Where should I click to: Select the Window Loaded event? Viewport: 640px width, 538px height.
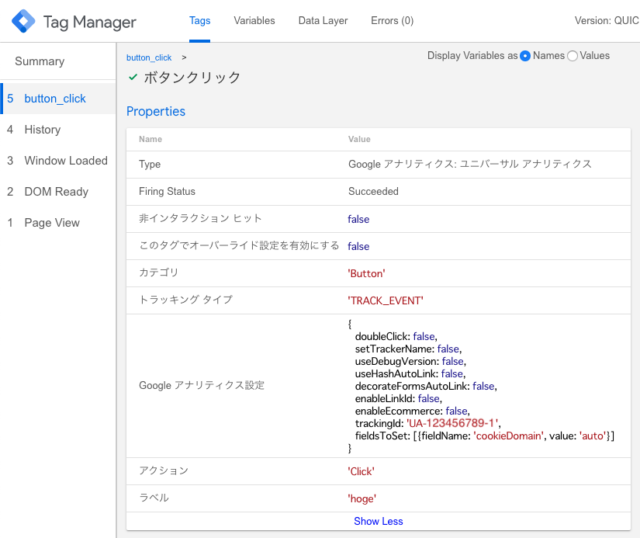[58, 161]
